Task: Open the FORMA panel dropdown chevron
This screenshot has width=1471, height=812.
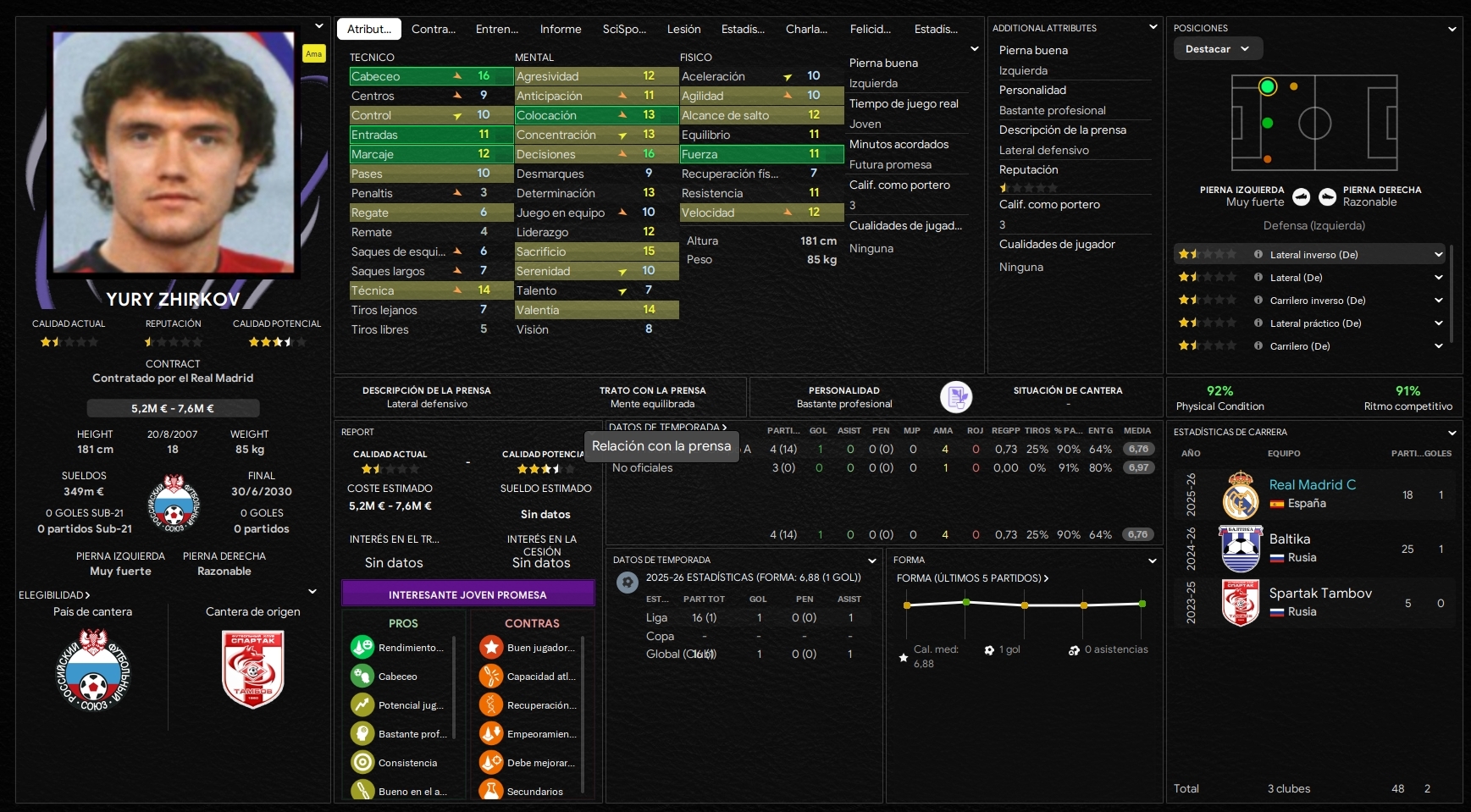Action: pyautogui.click(x=1153, y=561)
